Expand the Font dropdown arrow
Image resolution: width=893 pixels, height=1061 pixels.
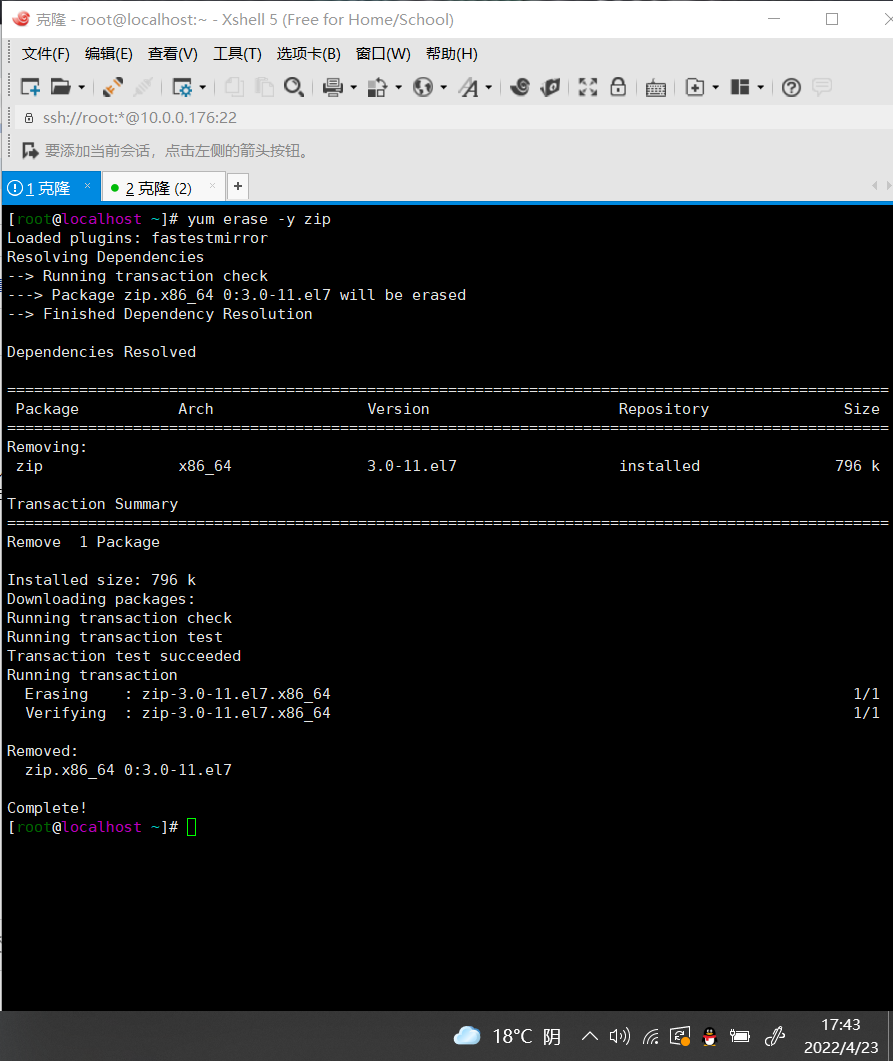coord(488,87)
